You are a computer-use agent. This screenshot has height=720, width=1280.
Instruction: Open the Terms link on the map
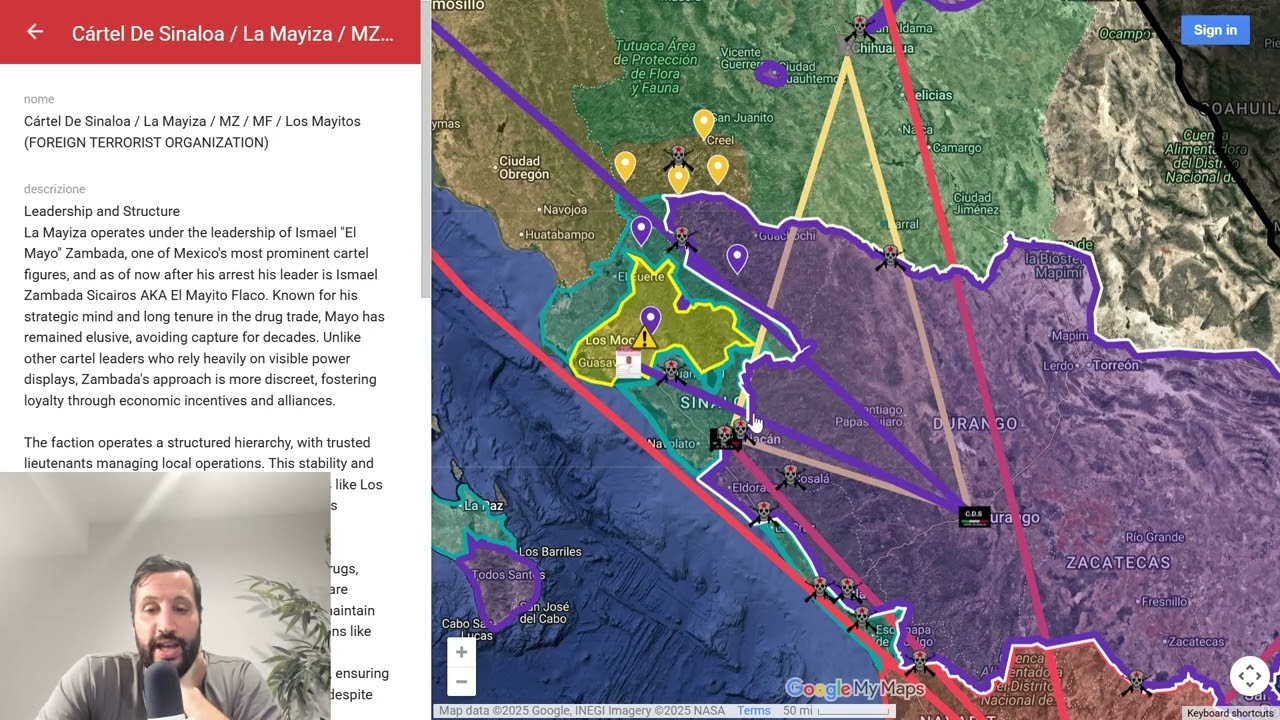pyautogui.click(x=754, y=711)
